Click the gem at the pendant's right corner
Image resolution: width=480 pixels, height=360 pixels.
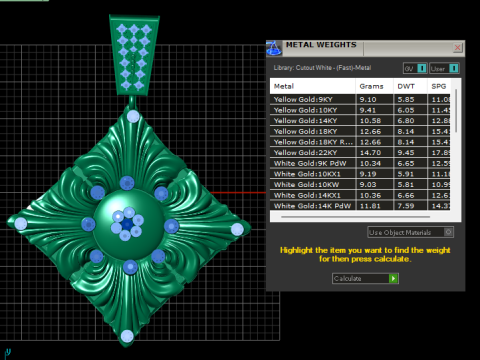point(237,229)
